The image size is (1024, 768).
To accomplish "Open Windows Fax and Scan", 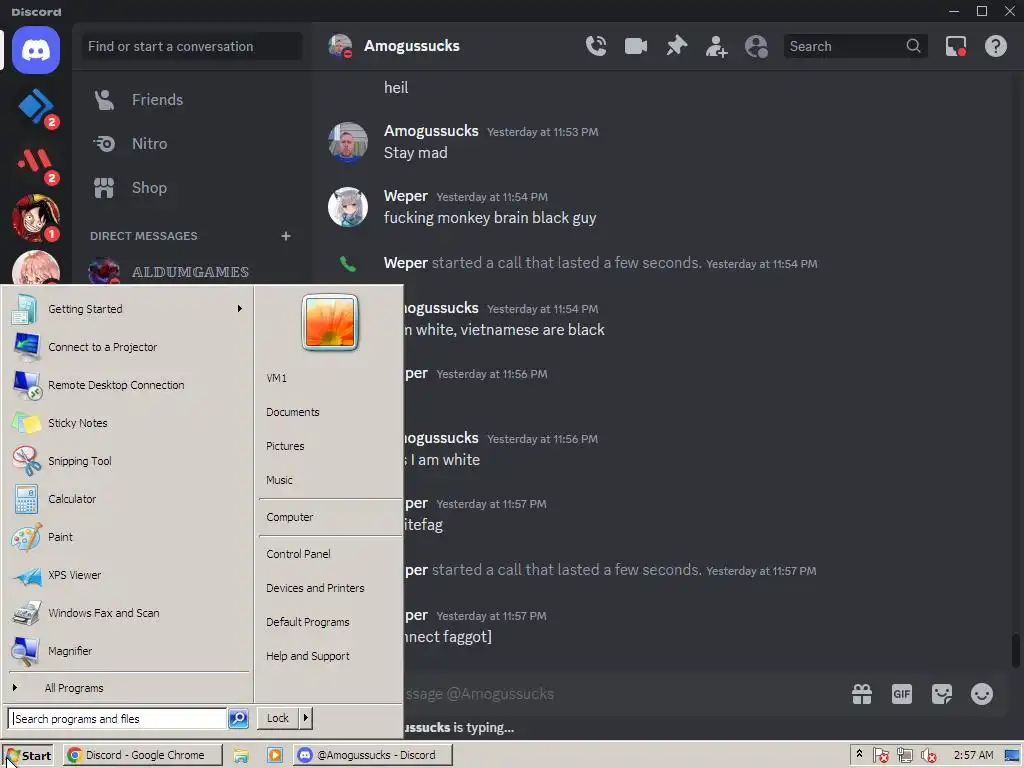I will pyautogui.click(x=128, y=613).
